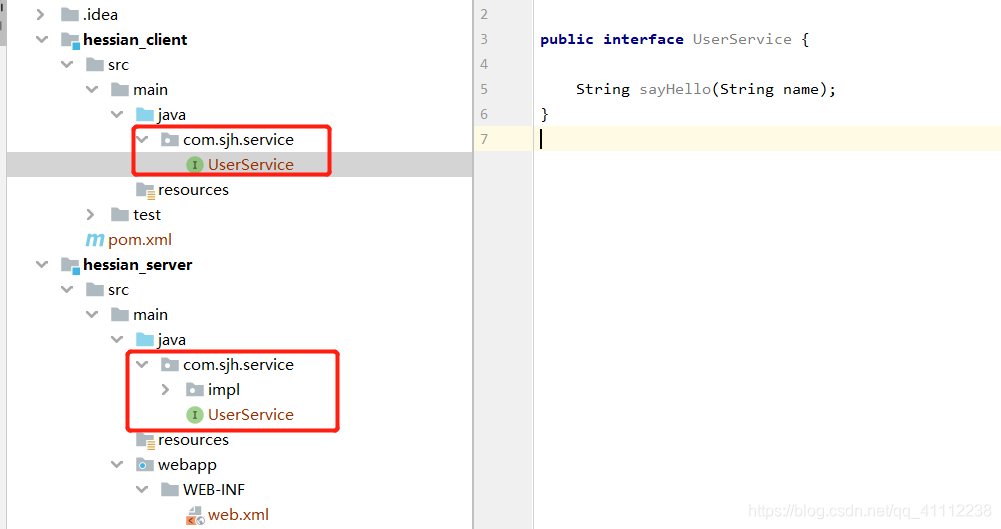Click the webapp web folder icon
This screenshot has width=1001, height=529.
(x=145, y=465)
